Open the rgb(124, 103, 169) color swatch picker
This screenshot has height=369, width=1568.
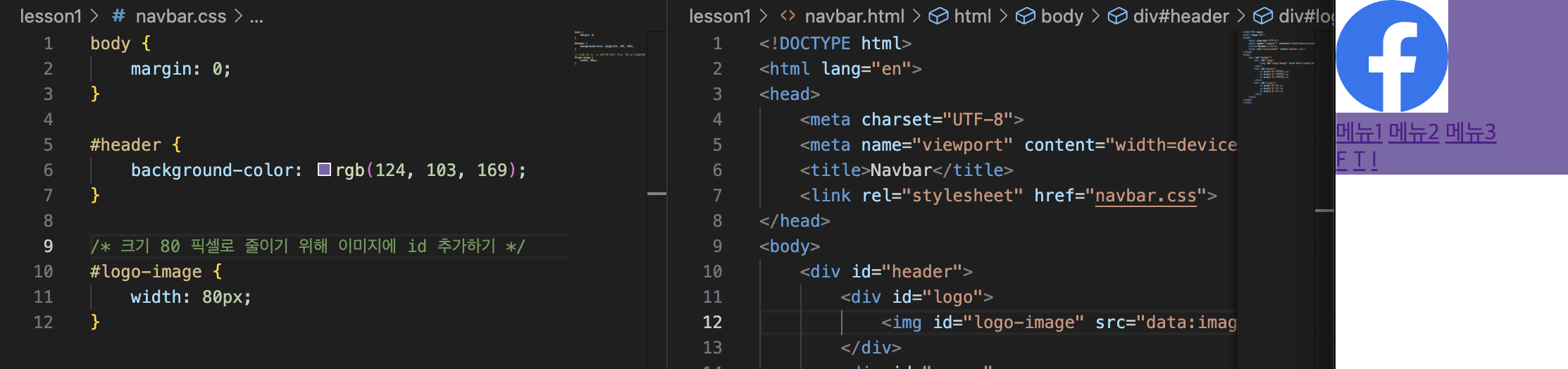click(x=324, y=170)
